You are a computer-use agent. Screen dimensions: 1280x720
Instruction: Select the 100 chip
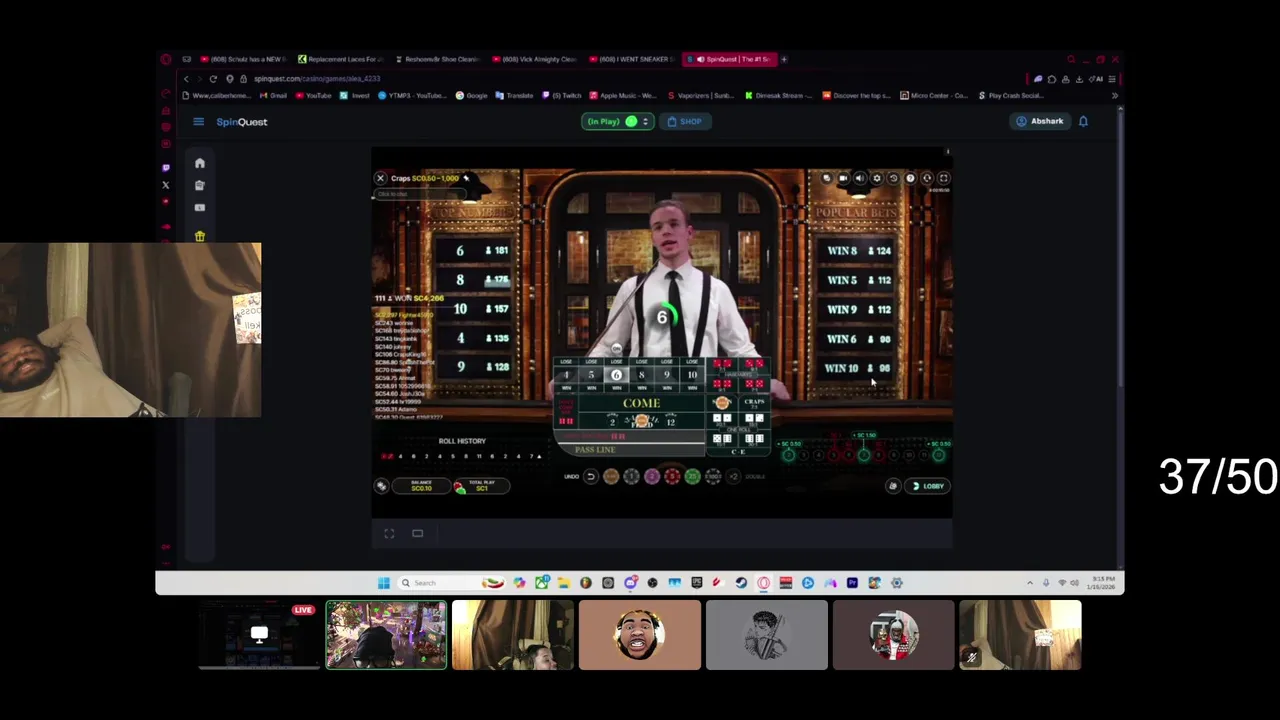pyautogui.click(x=713, y=476)
